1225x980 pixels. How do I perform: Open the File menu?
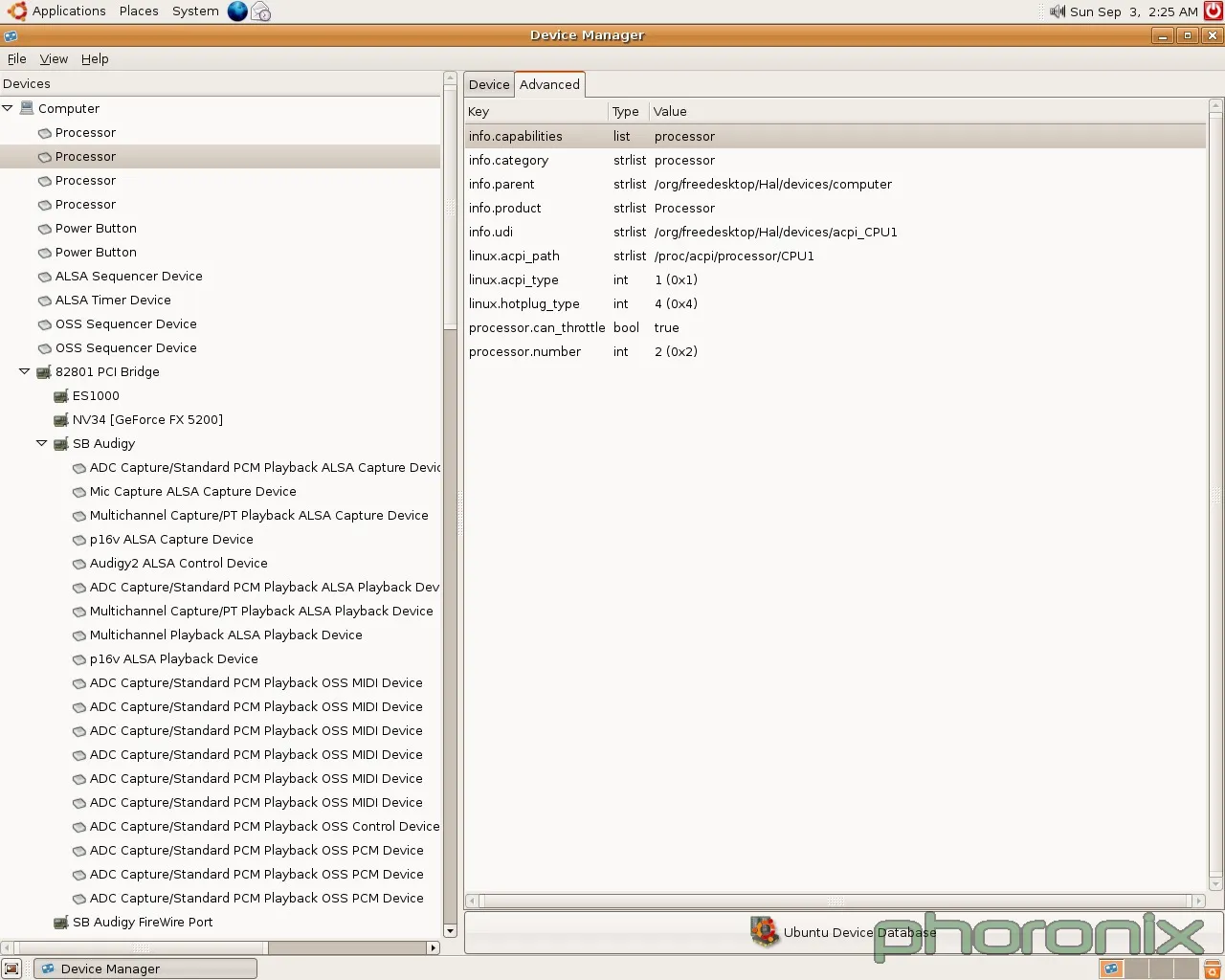(x=17, y=58)
